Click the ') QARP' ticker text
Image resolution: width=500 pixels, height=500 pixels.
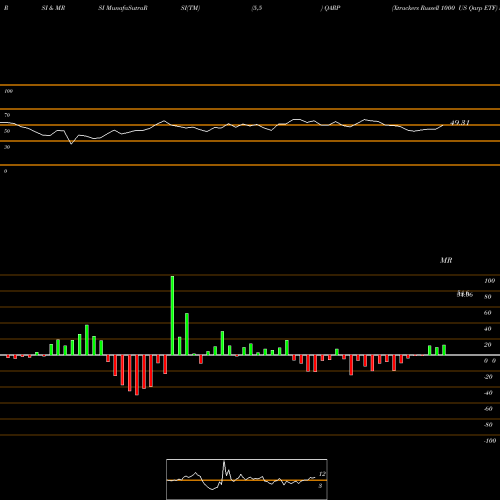click(x=330, y=8)
